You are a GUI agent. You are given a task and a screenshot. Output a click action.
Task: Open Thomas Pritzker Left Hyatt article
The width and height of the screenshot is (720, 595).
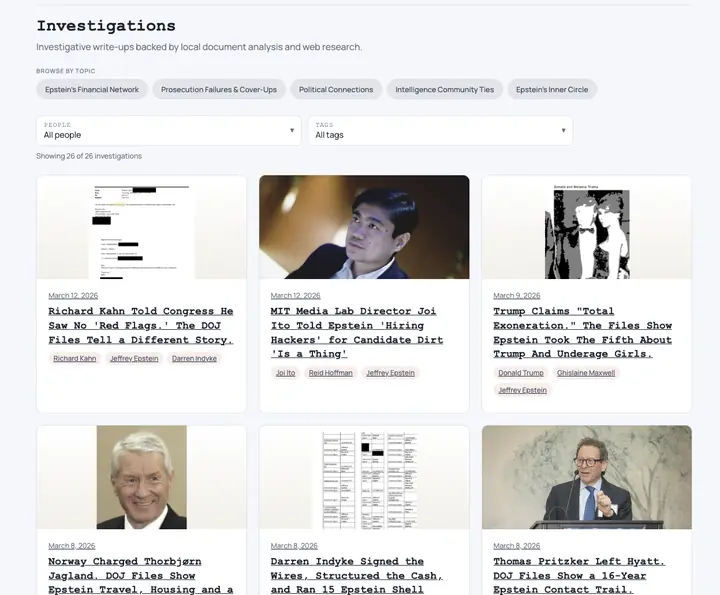click(x=579, y=575)
